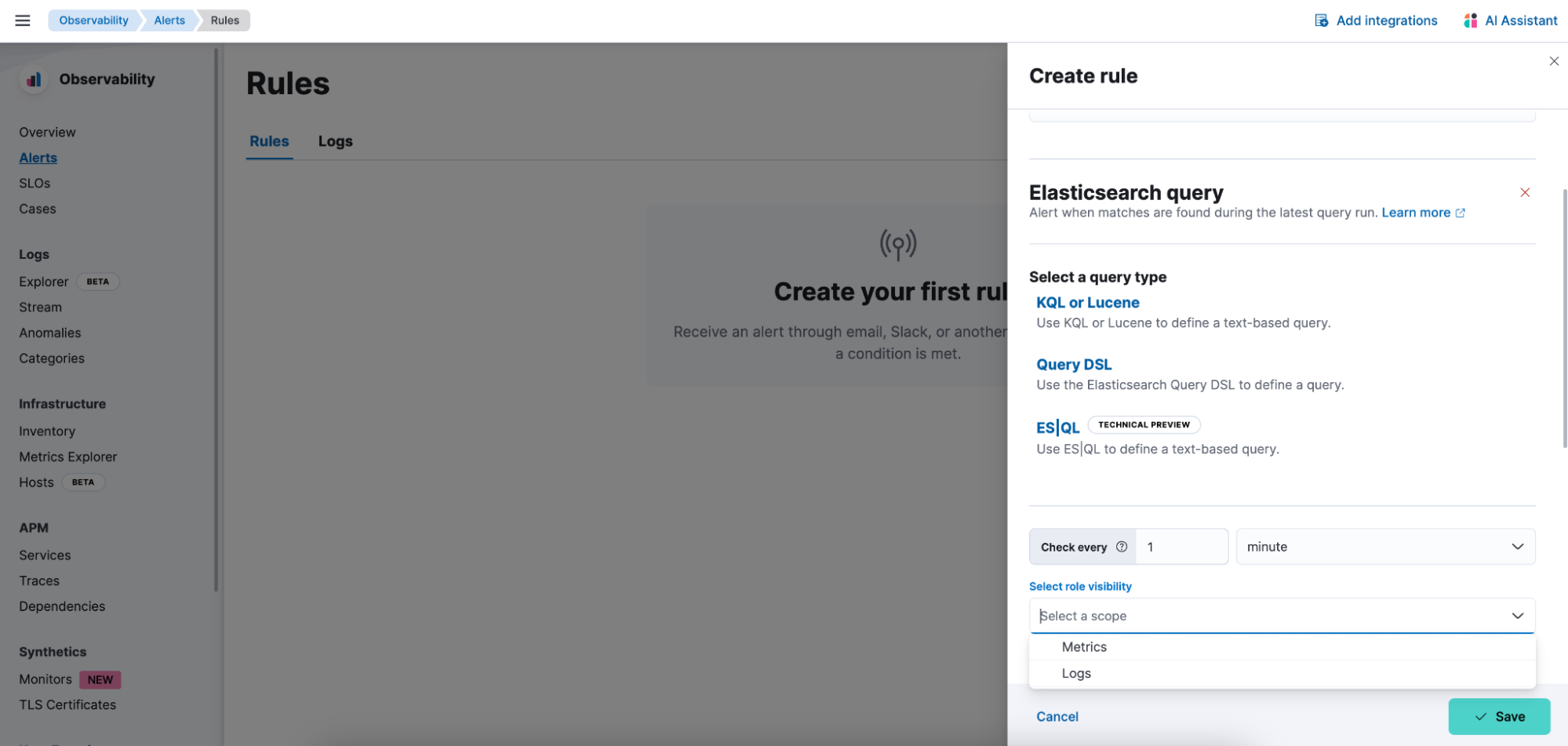Click the check interval value field

1181,546
